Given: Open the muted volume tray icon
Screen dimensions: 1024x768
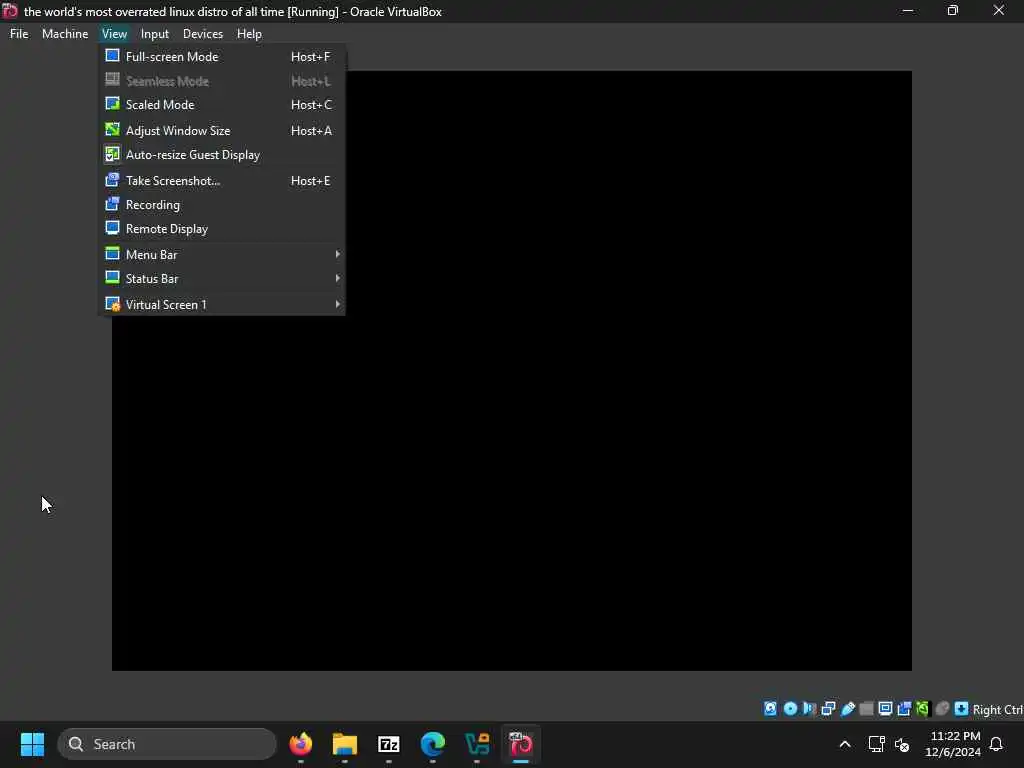Looking at the screenshot, I should tap(902, 744).
